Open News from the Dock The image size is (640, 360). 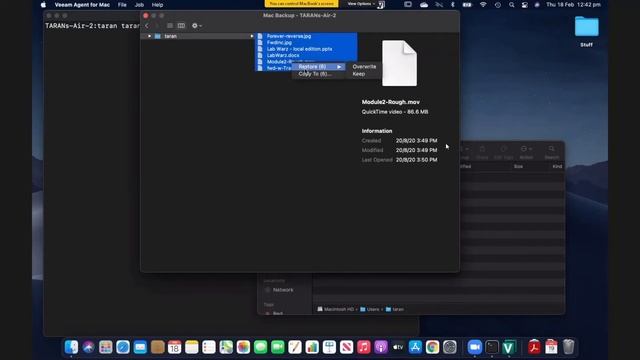pyautogui.click(x=347, y=347)
